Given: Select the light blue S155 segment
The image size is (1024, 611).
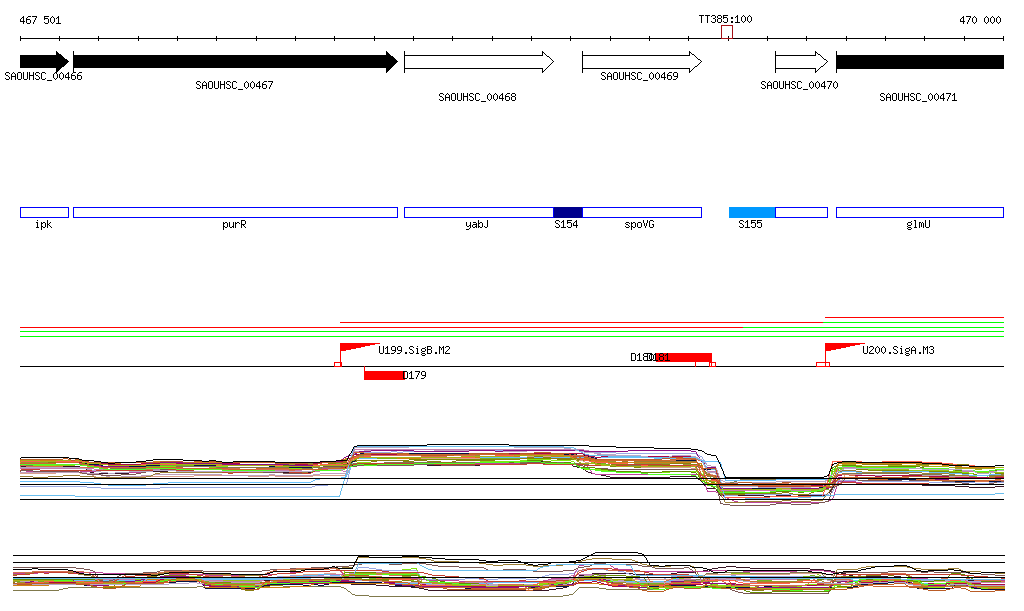Looking at the screenshot, I should point(752,212).
